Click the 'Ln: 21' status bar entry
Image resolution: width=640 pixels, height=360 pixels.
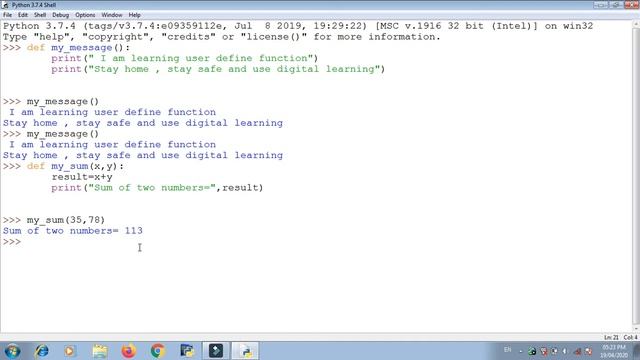pyautogui.click(x=611, y=338)
